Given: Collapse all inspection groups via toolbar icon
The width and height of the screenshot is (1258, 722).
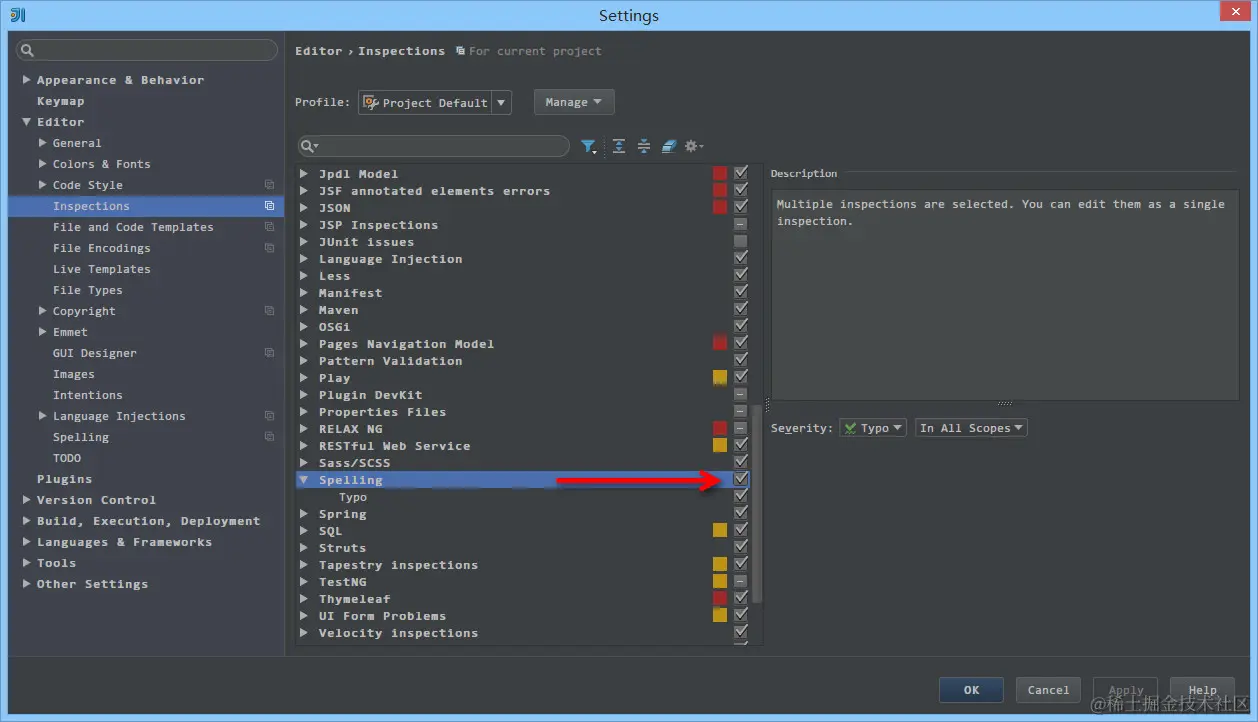Looking at the screenshot, I should pos(645,146).
